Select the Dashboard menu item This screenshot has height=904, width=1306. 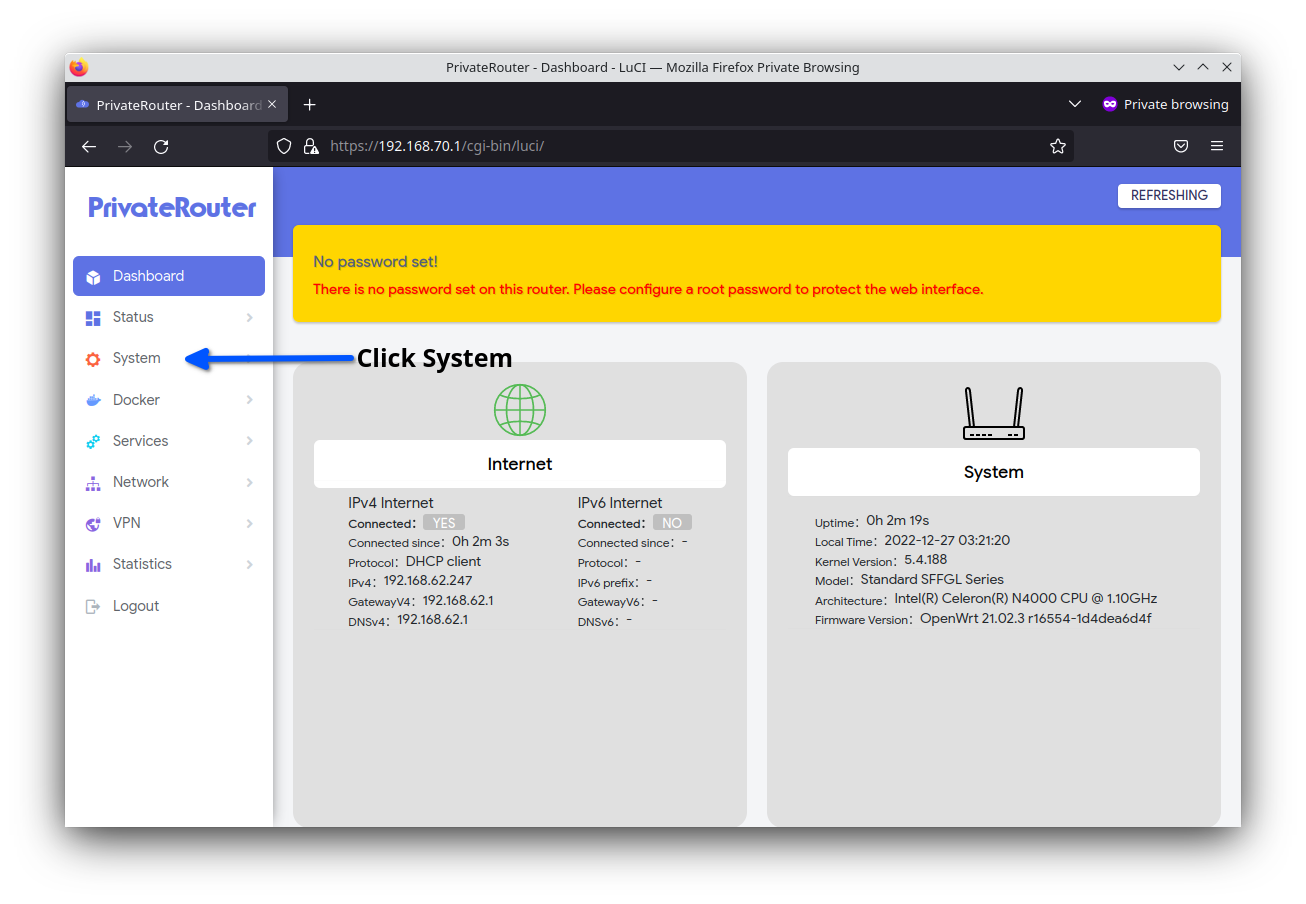pyautogui.click(x=169, y=276)
